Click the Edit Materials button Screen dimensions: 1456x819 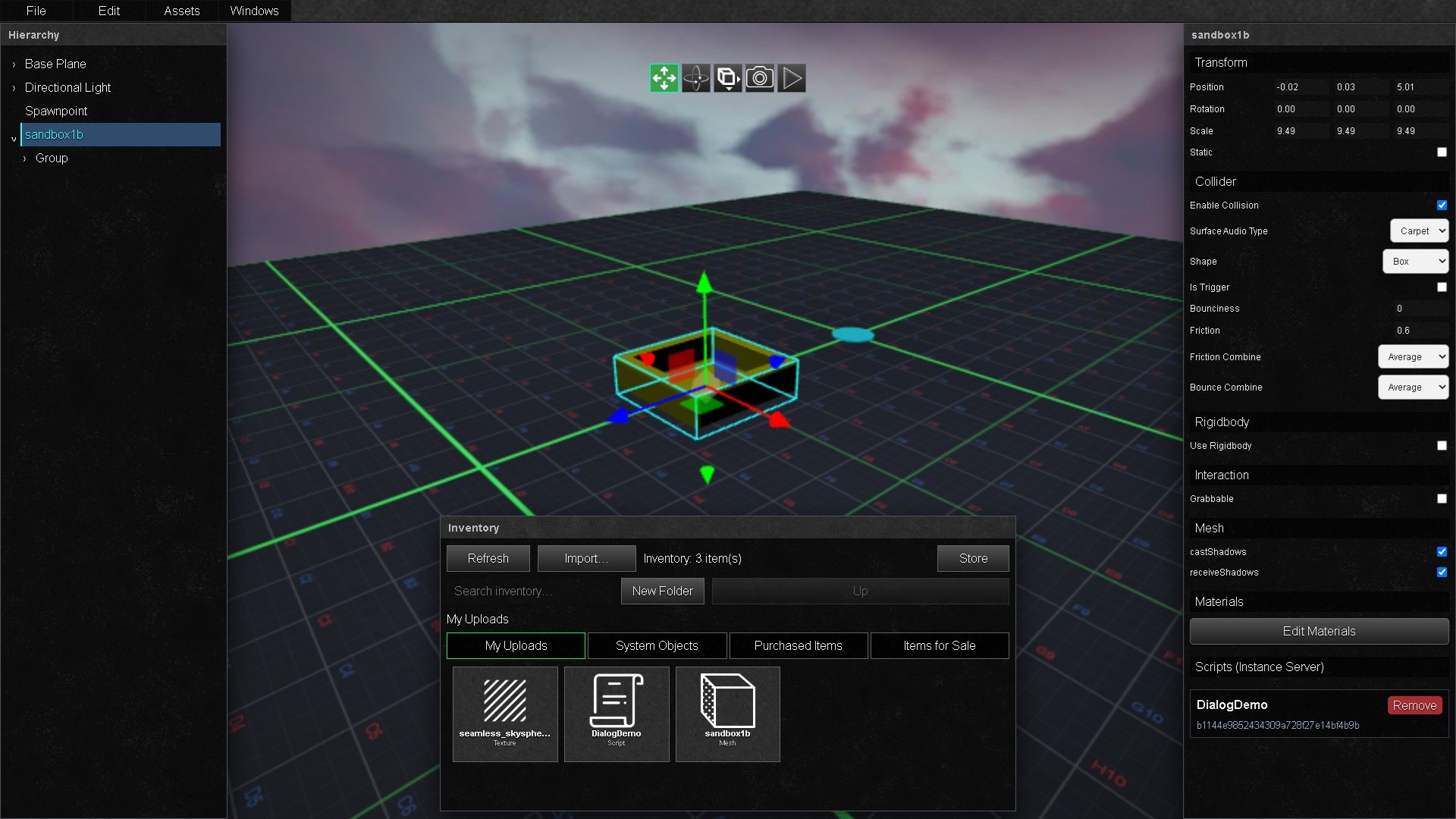[1319, 632]
